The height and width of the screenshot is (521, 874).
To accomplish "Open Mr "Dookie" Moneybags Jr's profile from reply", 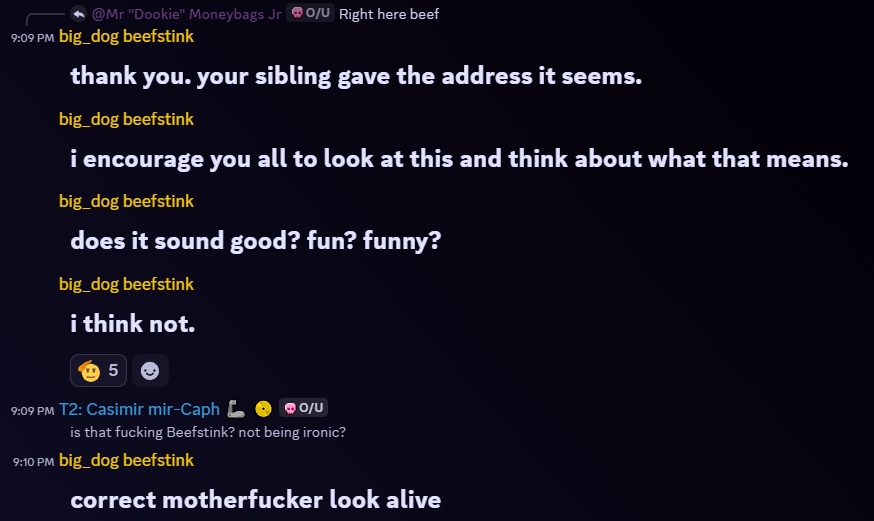I will [186, 14].
